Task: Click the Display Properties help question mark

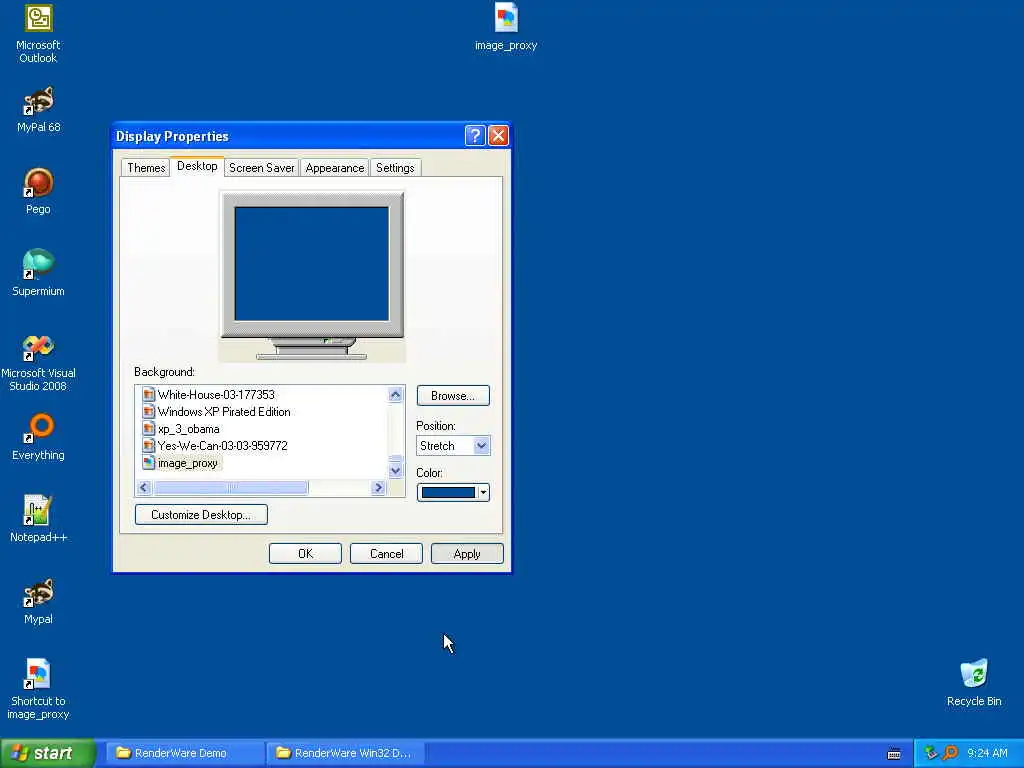Action: tap(475, 136)
